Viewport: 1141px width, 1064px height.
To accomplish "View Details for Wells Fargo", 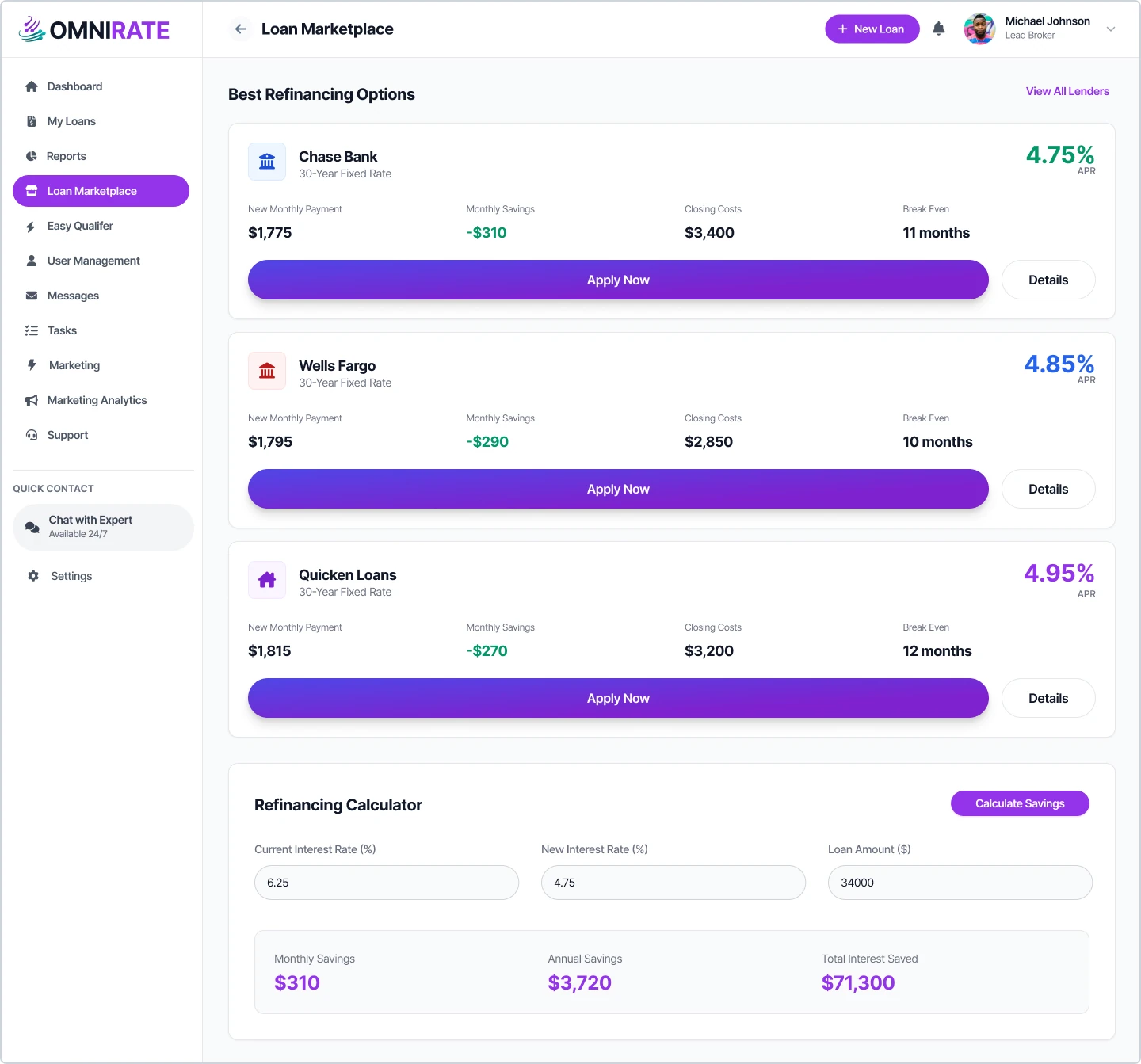I will pos(1048,489).
